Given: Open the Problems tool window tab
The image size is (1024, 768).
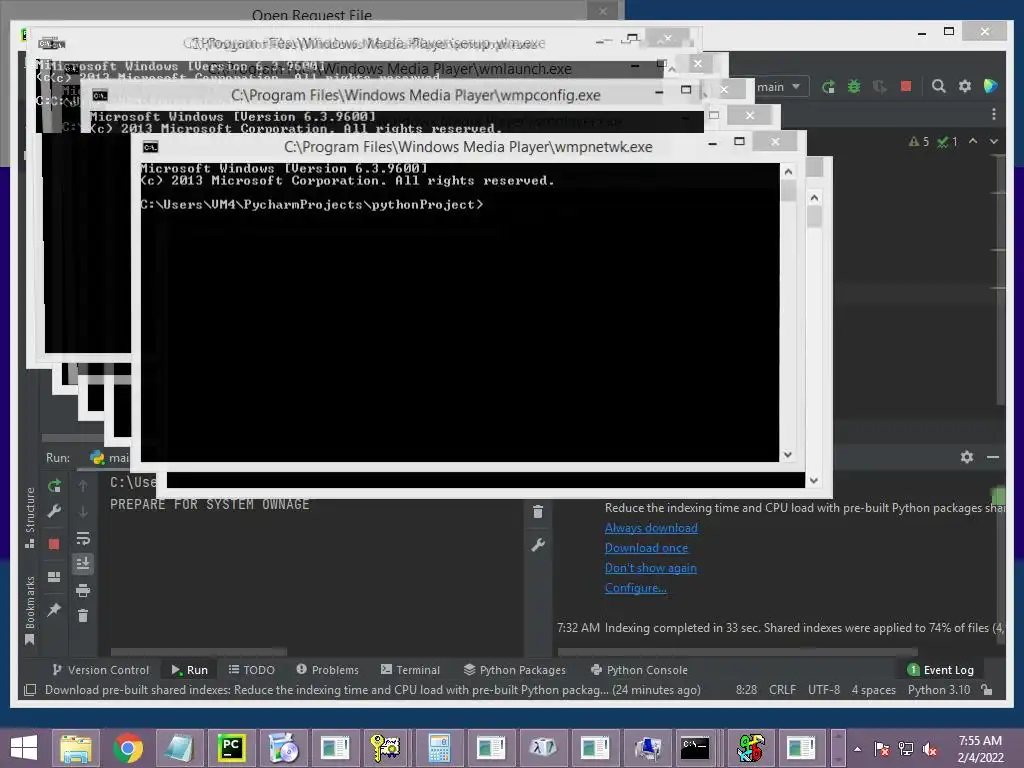Looking at the screenshot, I should click(x=328, y=670).
